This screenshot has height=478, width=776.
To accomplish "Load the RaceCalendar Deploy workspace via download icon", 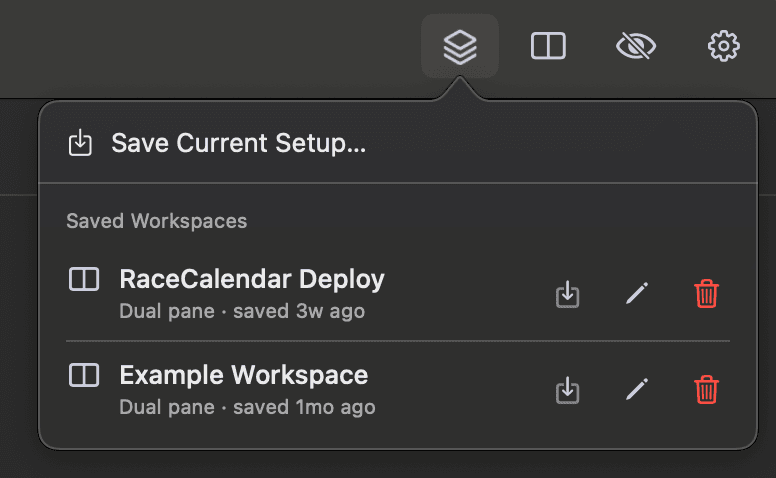I will click(567, 294).
